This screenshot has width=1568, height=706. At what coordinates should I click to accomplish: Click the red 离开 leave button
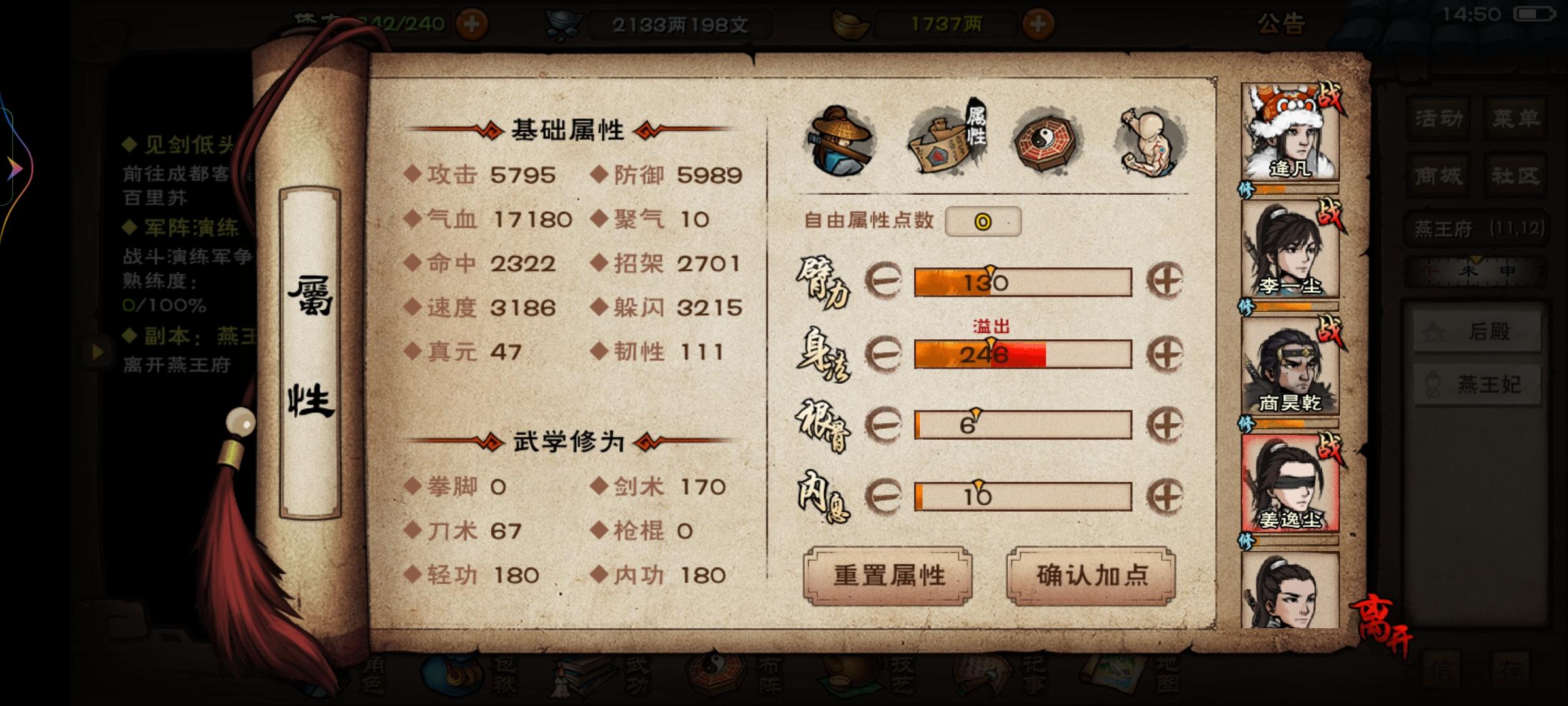pyautogui.click(x=1380, y=626)
